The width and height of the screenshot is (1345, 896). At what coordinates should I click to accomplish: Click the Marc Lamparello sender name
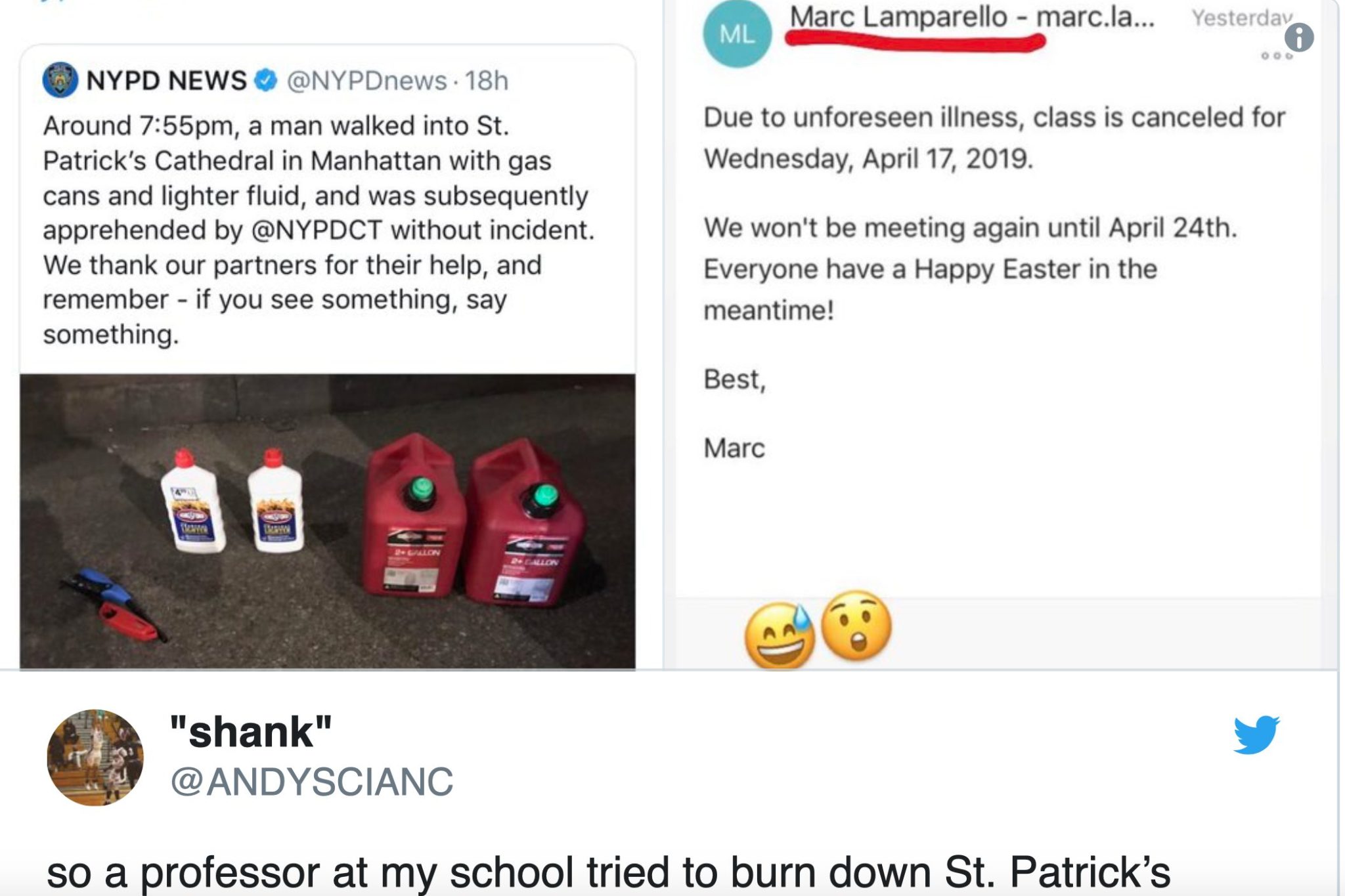(x=898, y=17)
